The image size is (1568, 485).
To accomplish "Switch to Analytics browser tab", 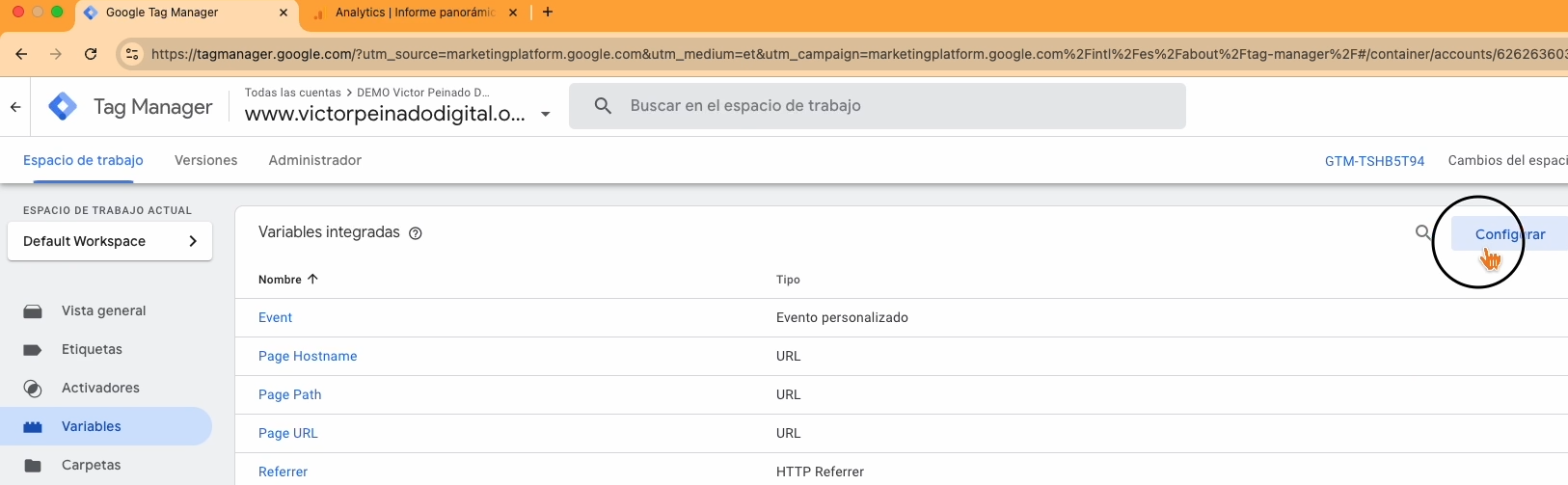I will click(415, 13).
